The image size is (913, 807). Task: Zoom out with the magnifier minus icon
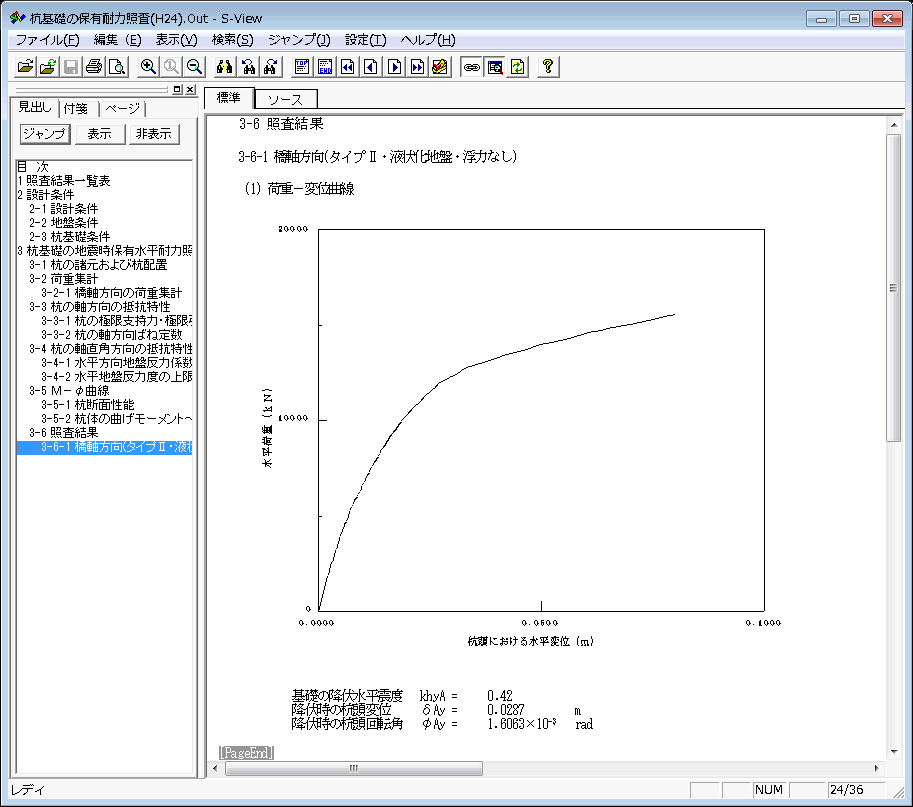click(194, 67)
